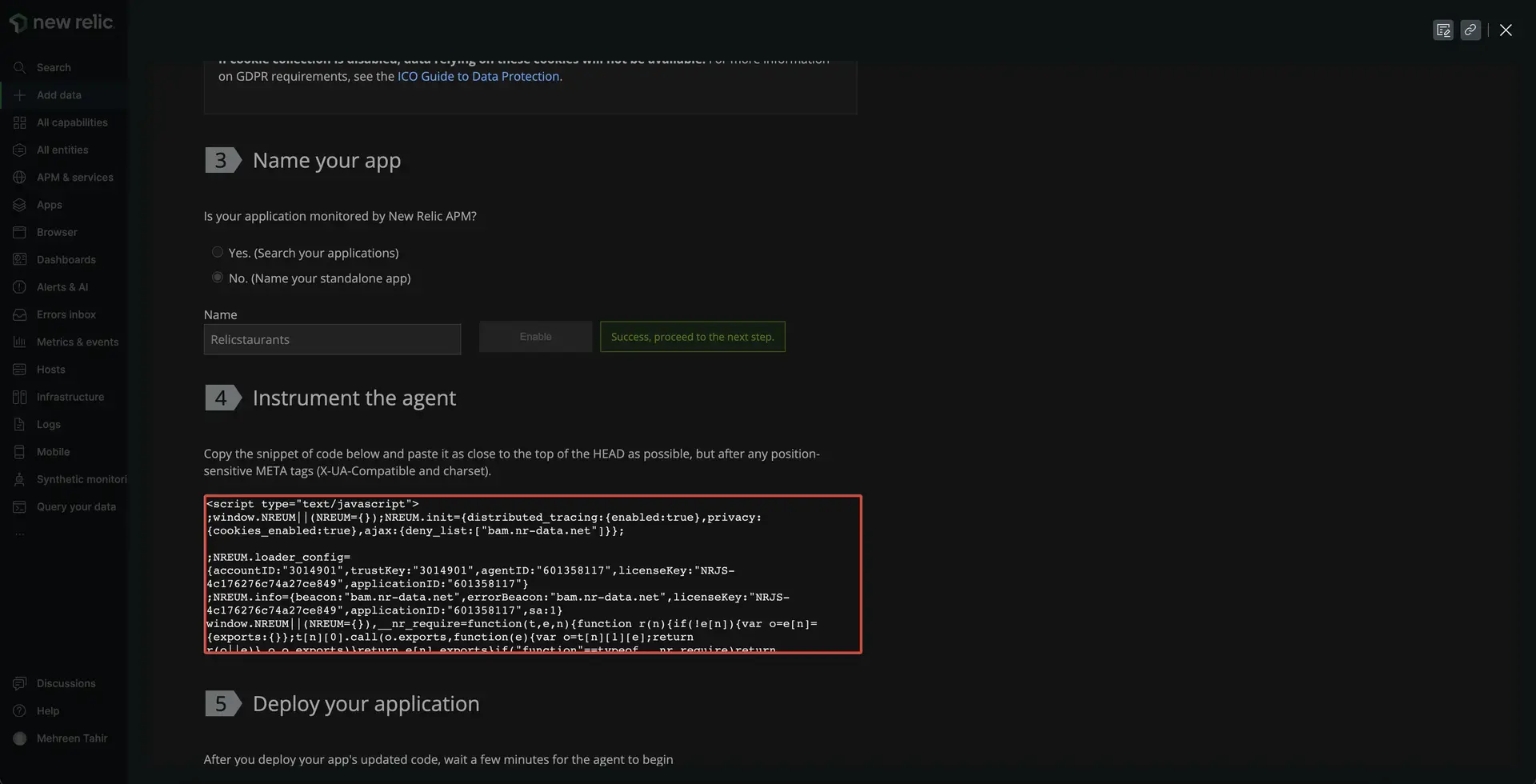Open ICO Guide to Data Protection link
This screenshot has width=1536, height=784.
478,76
